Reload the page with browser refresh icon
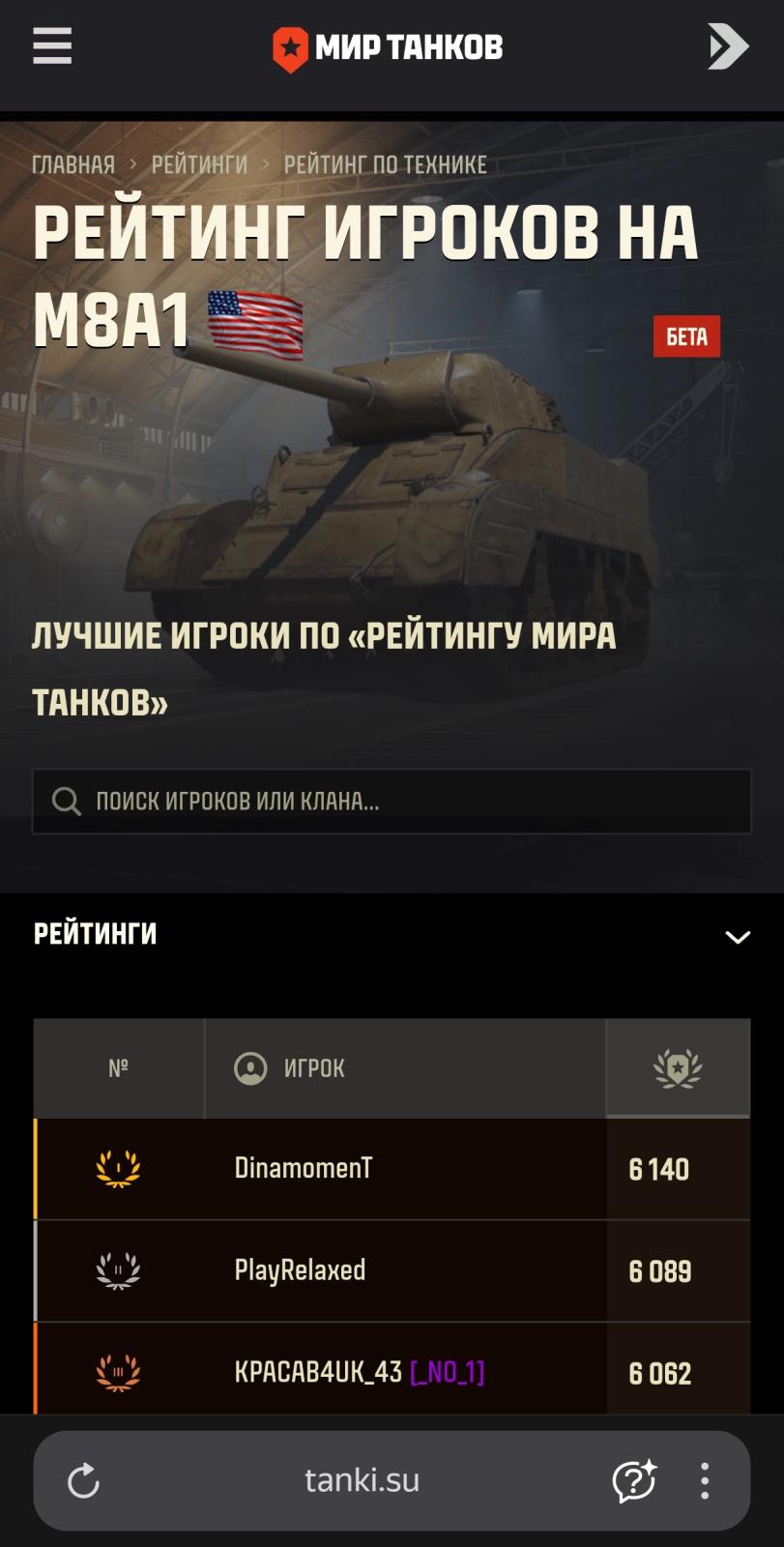Viewport: 784px width, 1547px height. (x=83, y=1480)
